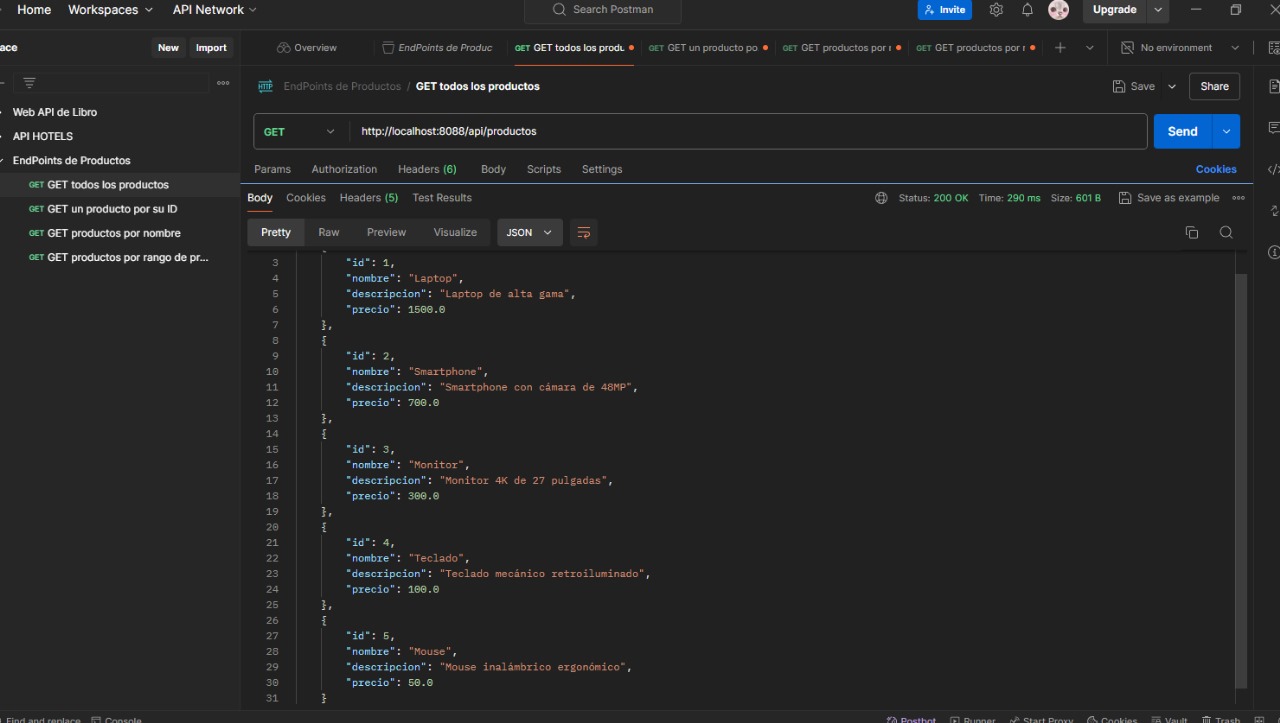Viewport: 1280px width, 723px height.
Task: Open the sidebar filter icon
Action: (x=29, y=83)
